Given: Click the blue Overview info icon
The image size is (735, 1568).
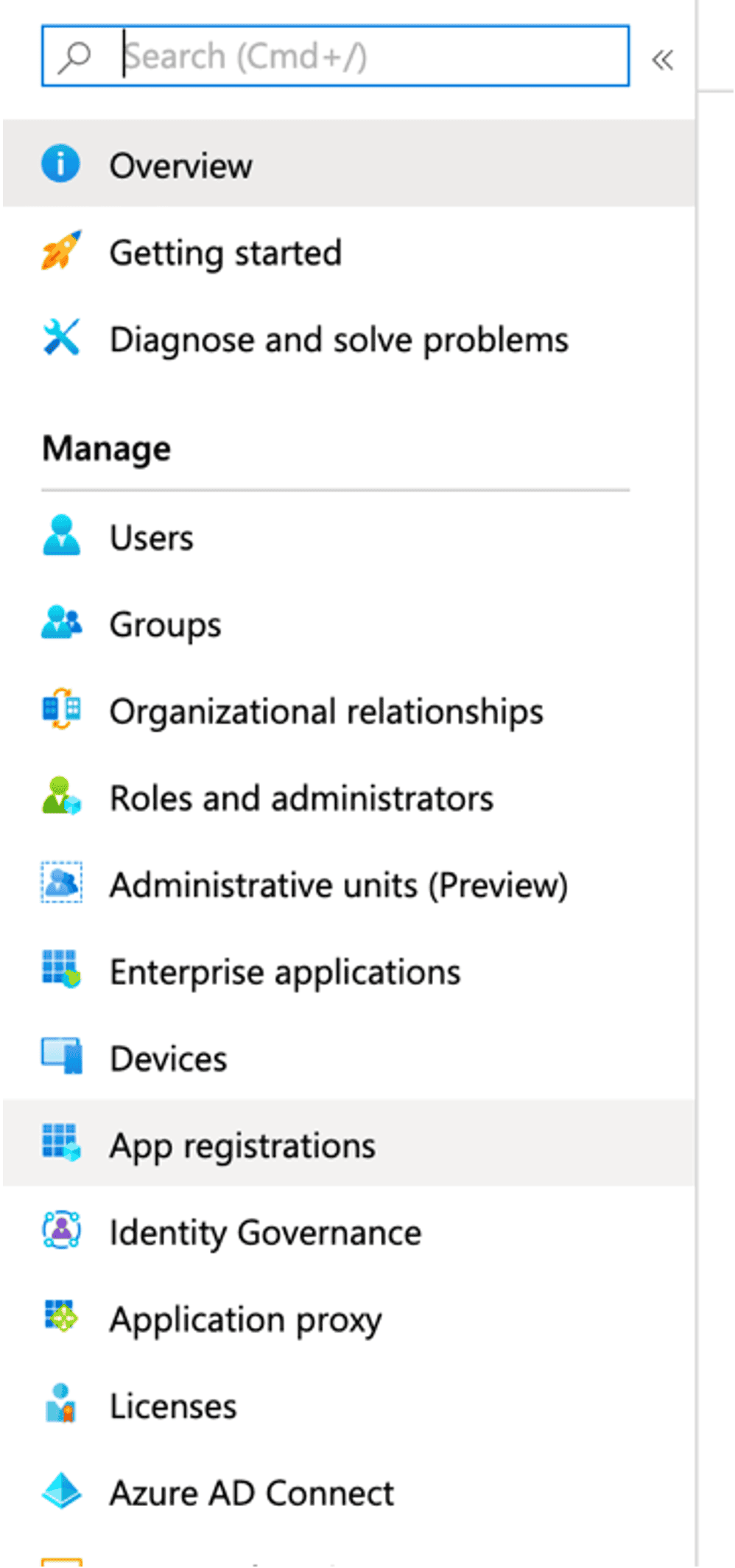Looking at the screenshot, I should pos(61,164).
